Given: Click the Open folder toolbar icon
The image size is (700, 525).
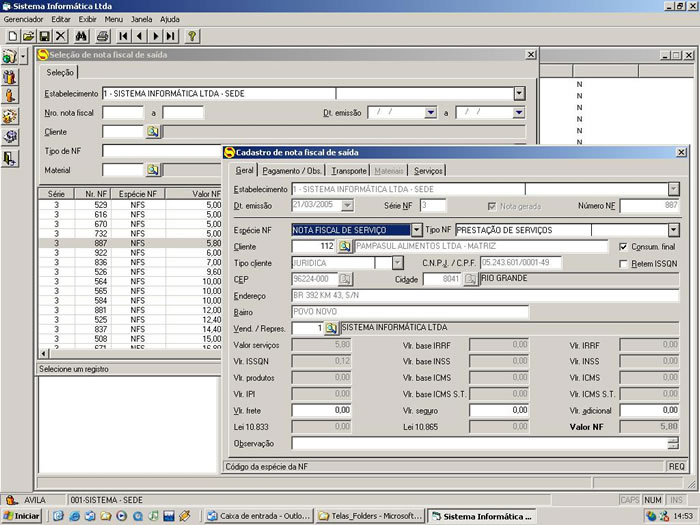Looking at the screenshot, I should 29,36.
